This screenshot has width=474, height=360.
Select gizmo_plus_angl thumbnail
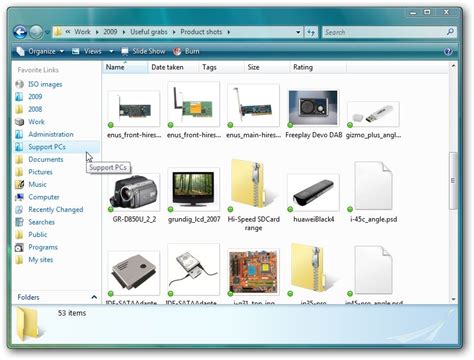pyautogui.click(x=373, y=114)
